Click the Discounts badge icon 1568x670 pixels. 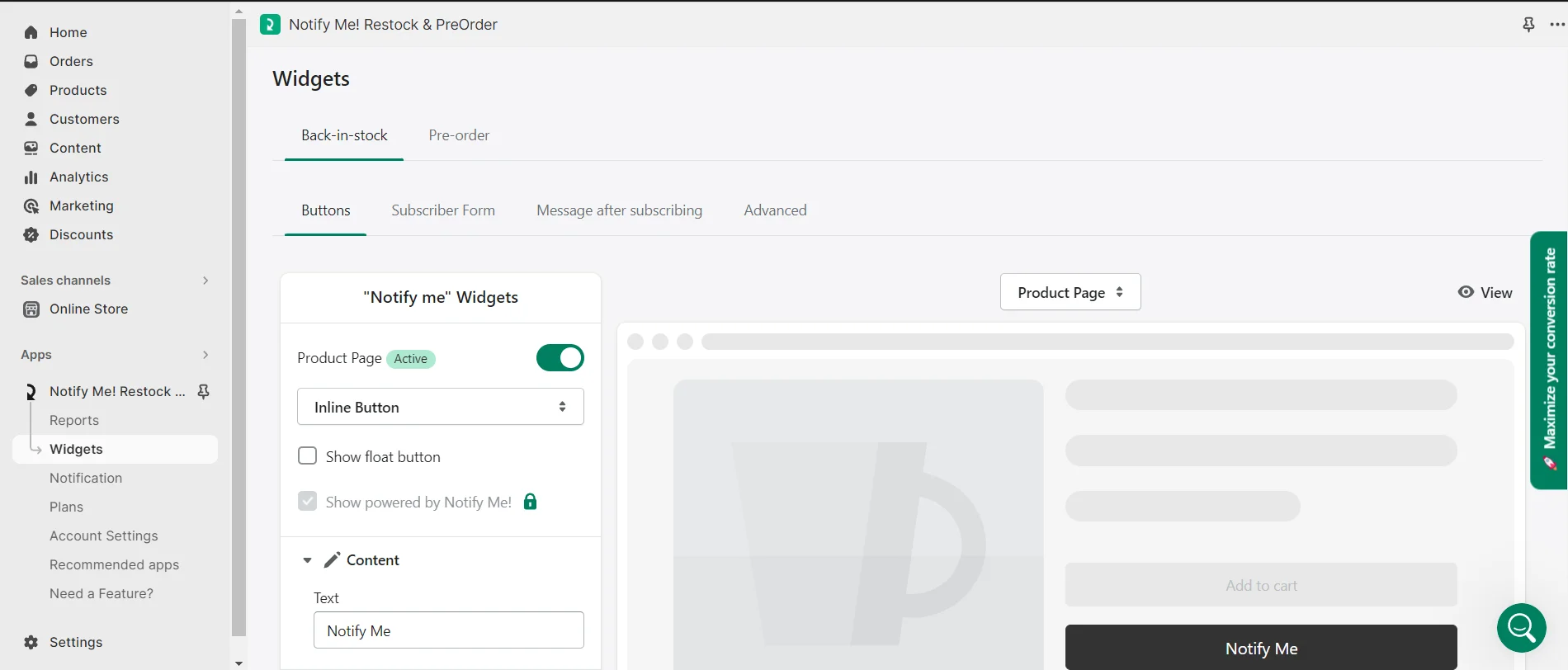point(31,234)
